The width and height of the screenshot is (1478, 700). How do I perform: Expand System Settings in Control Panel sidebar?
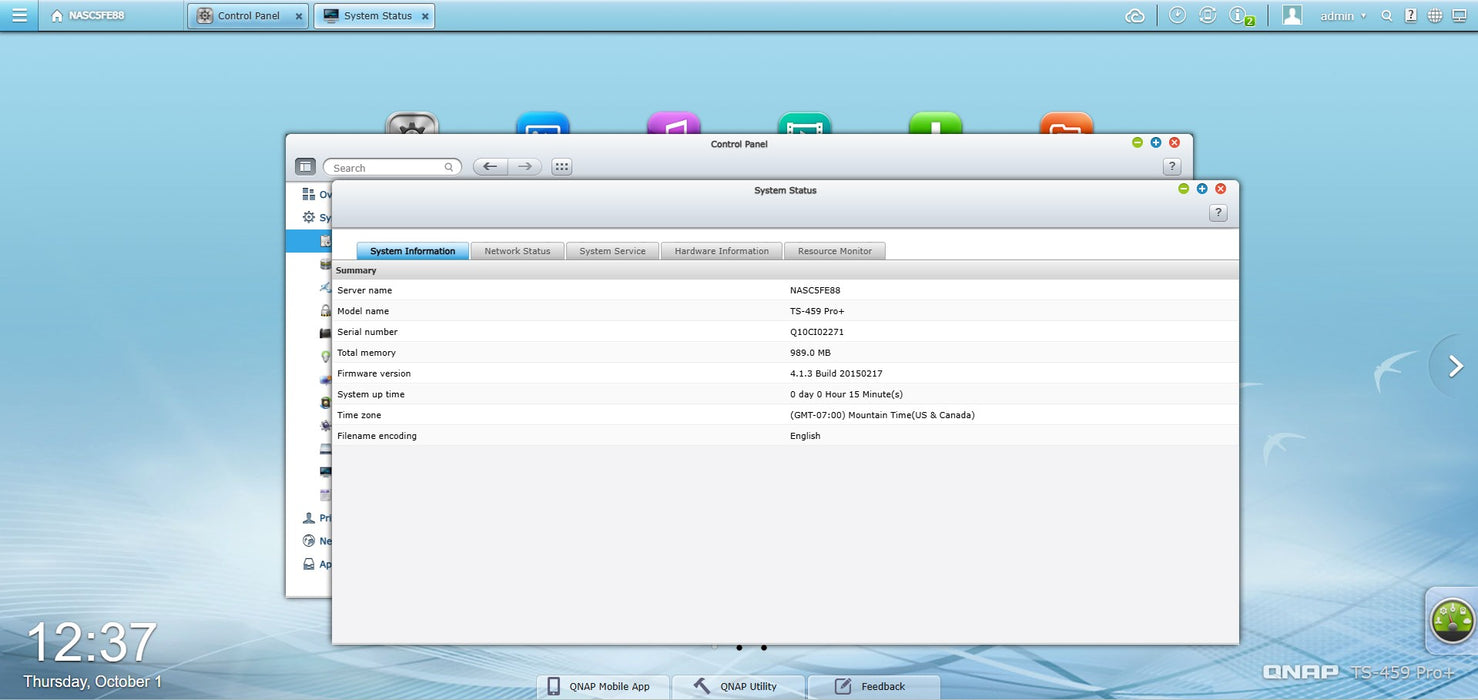pyautogui.click(x=316, y=217)
